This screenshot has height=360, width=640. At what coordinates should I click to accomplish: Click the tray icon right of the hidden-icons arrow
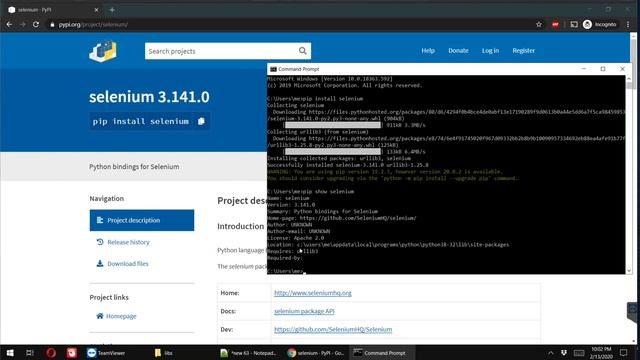tap(564, 353)
